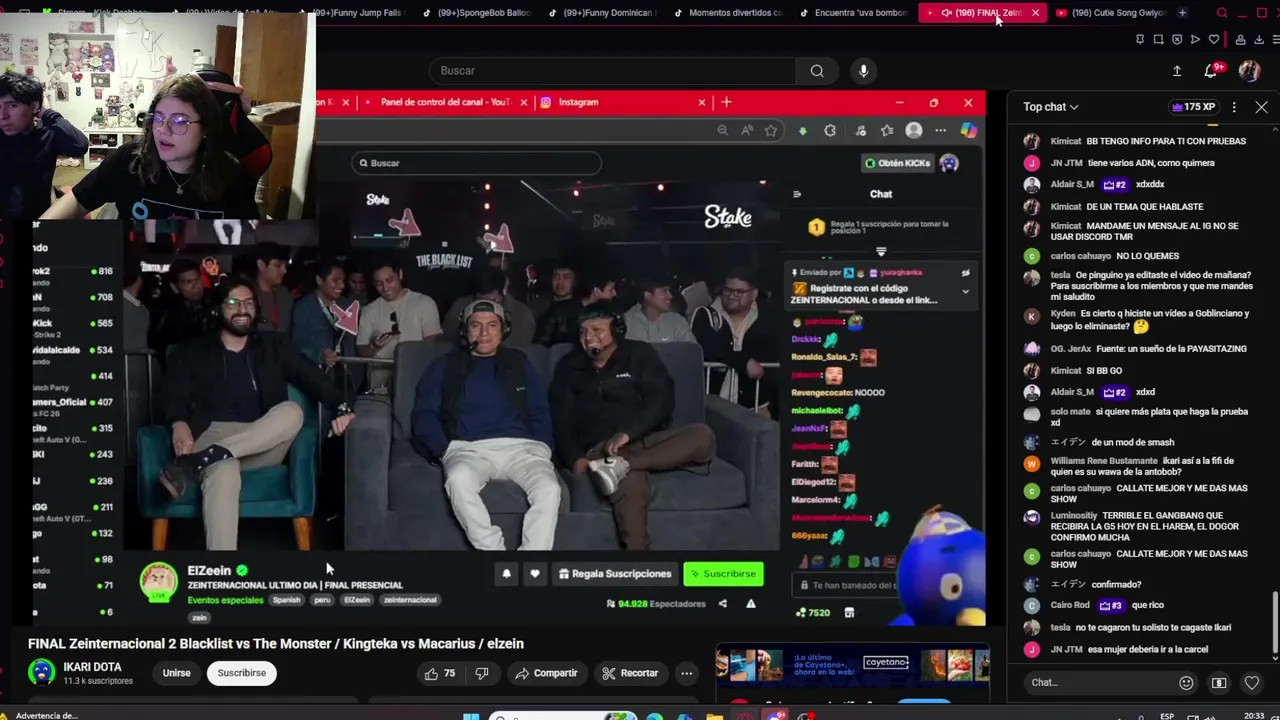This screenshot has height=720, width=1280.
Task: Open a new tab in the Edge window
Action: [726, 102]
